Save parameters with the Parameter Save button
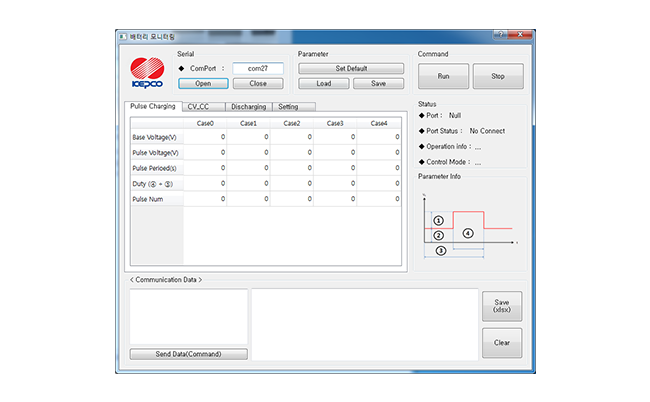Viewport: 650px width, 402px height. click(x=378, y=84)
